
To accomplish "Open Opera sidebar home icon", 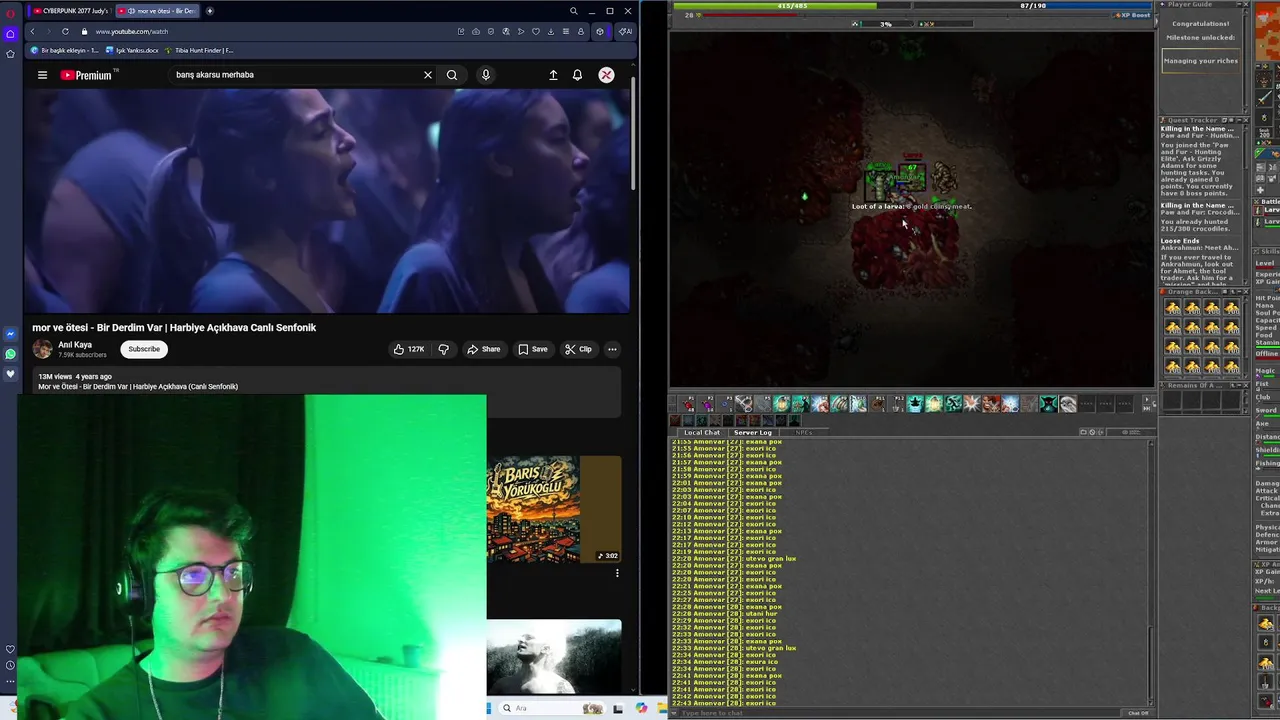I will [10, 33].
